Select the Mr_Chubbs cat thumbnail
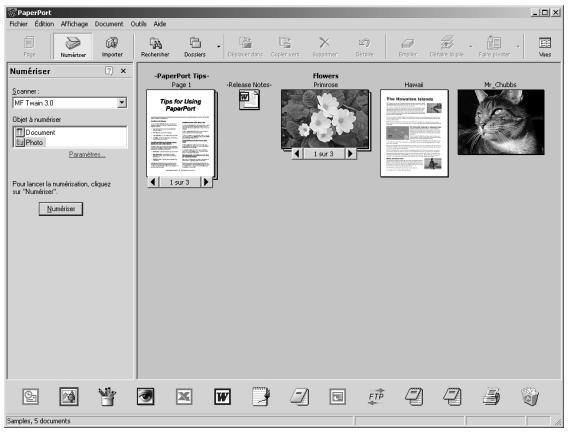Image resolution: width=568 pixels, height=432 pixels. 501,122
